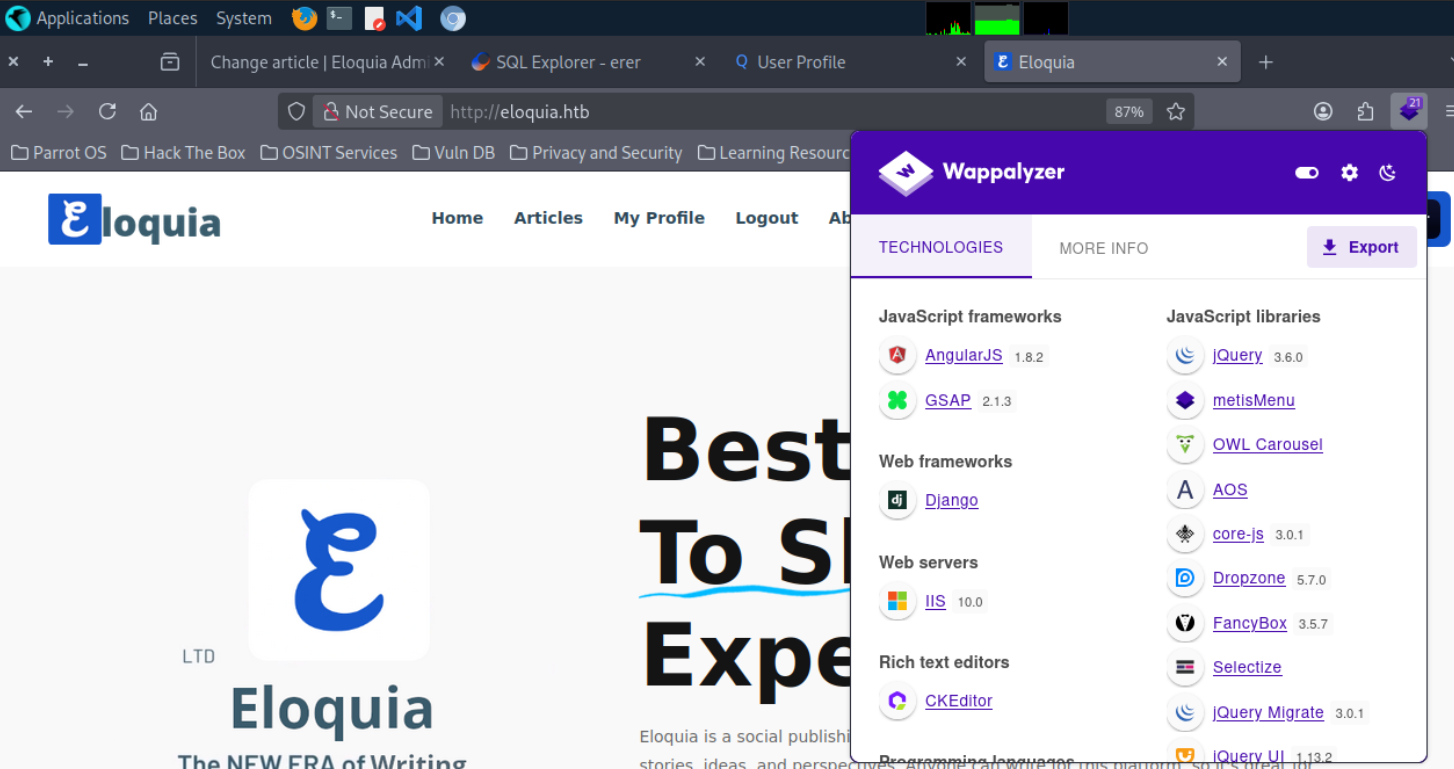The width and height of the screenshot is (1454, 769).
Task: Launch Visual Studio Code from top panel
Action: click(x=408, y=18)
